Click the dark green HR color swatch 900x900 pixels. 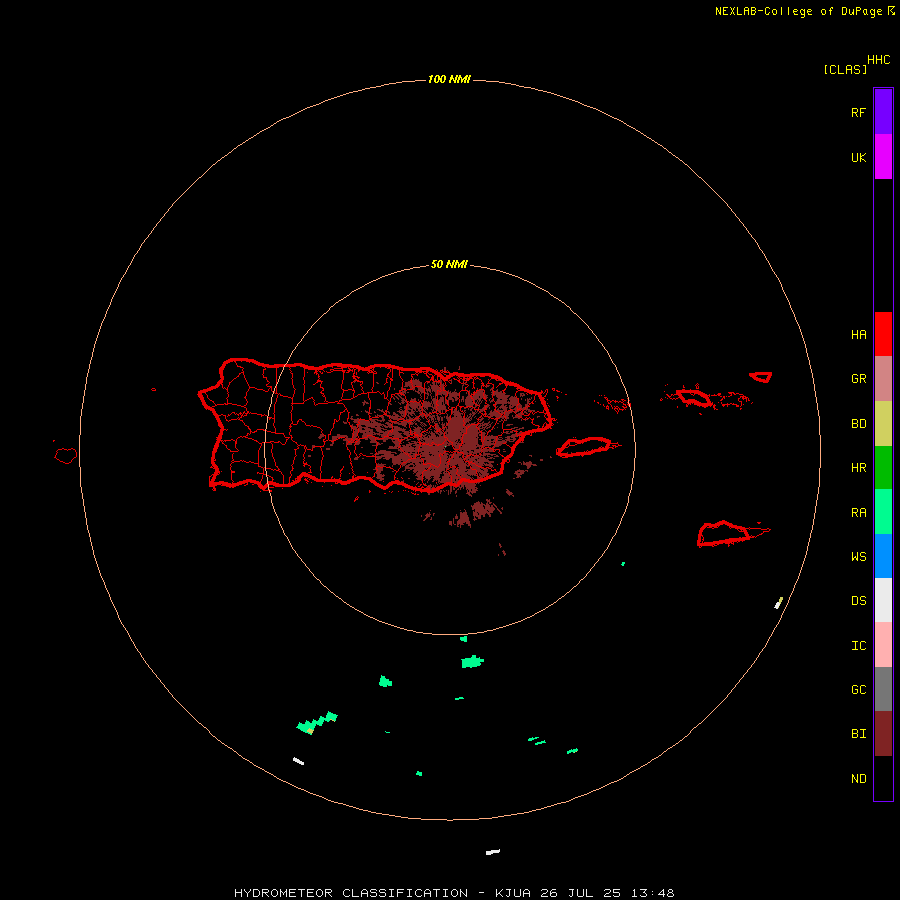click(x=883, y=468)
